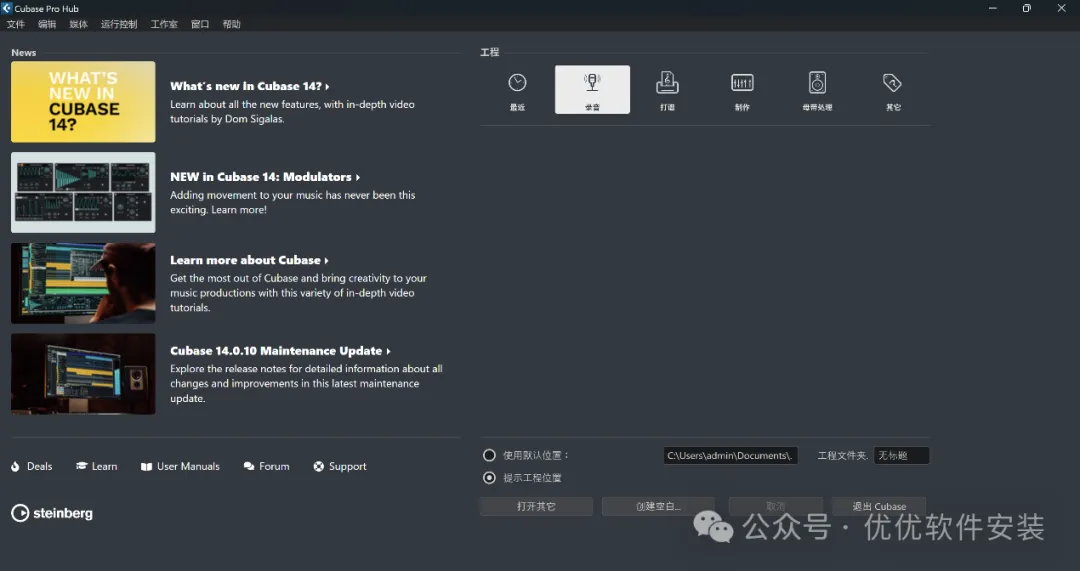Image resolution: width=1080 pixels, height=571 pixels.
Task: Open the 窗口 menu
Action: pyautogui.click(x=200, y=24)
